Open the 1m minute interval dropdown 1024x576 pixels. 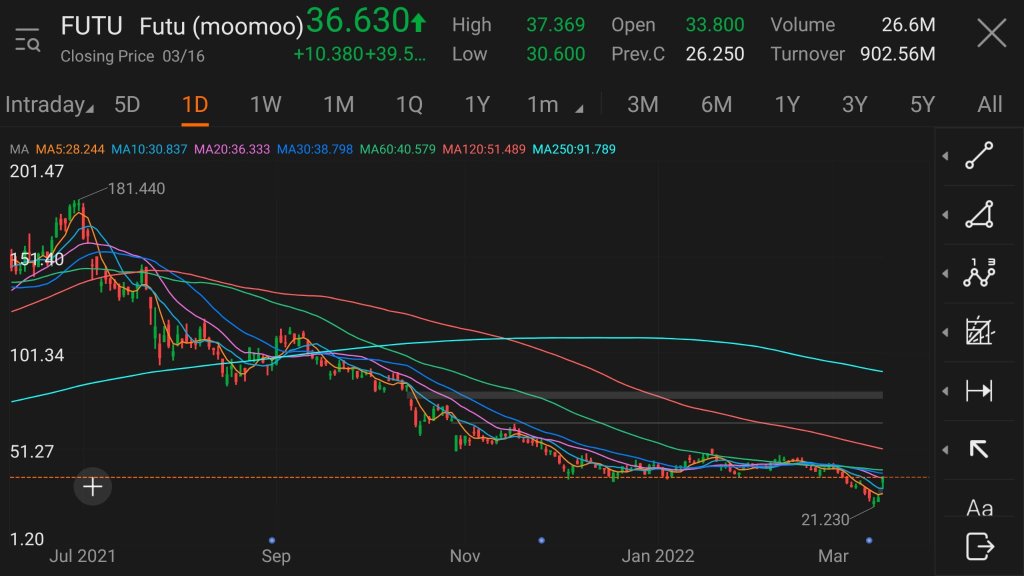coord(554,104)
